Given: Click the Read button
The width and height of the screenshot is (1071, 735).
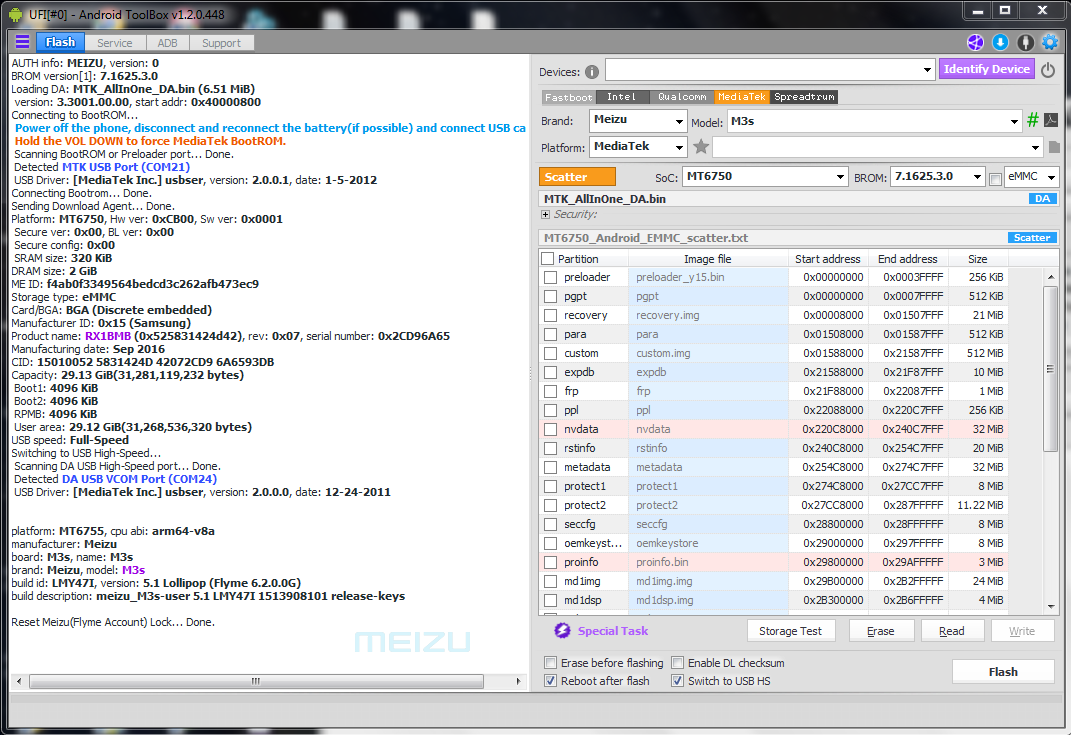Looking at the screenshot, I should [x=951, y=630].
